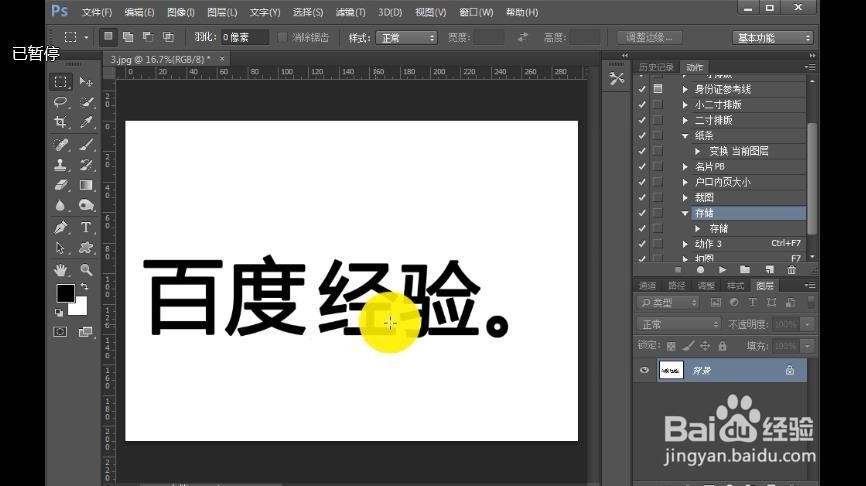866x486 pixels.
Task: Select the Move tool
Action: [x=86, y=82]
